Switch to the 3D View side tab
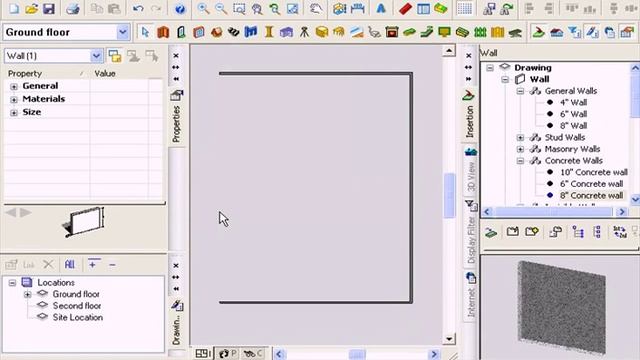 pyautogui.click(x=470, y=171)
